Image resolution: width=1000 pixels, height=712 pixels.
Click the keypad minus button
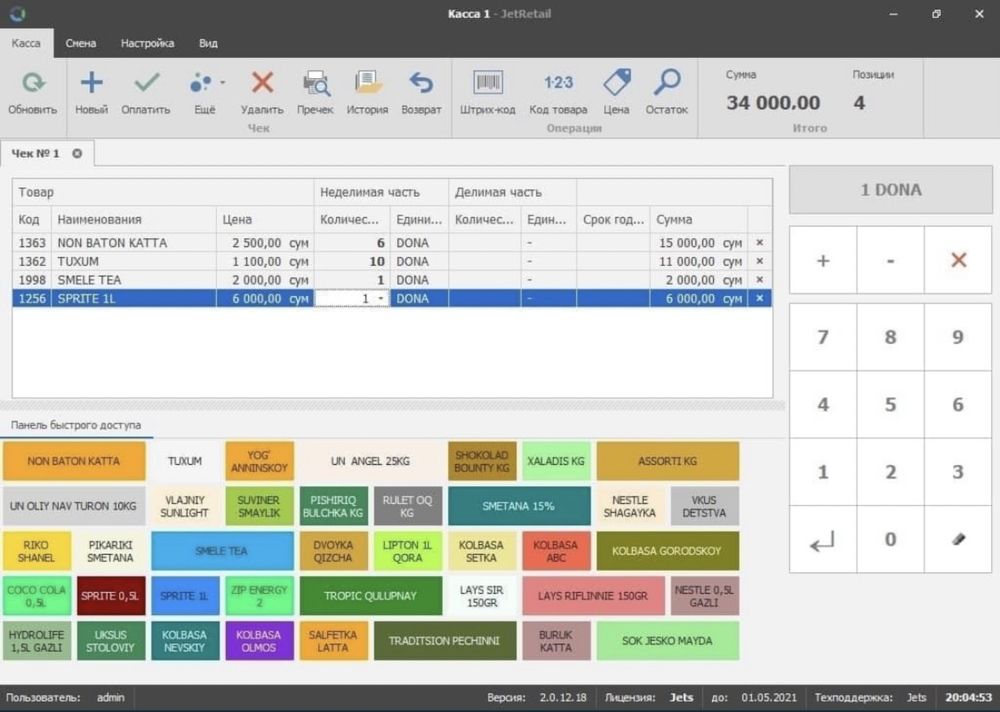click(x=890, y=260)
